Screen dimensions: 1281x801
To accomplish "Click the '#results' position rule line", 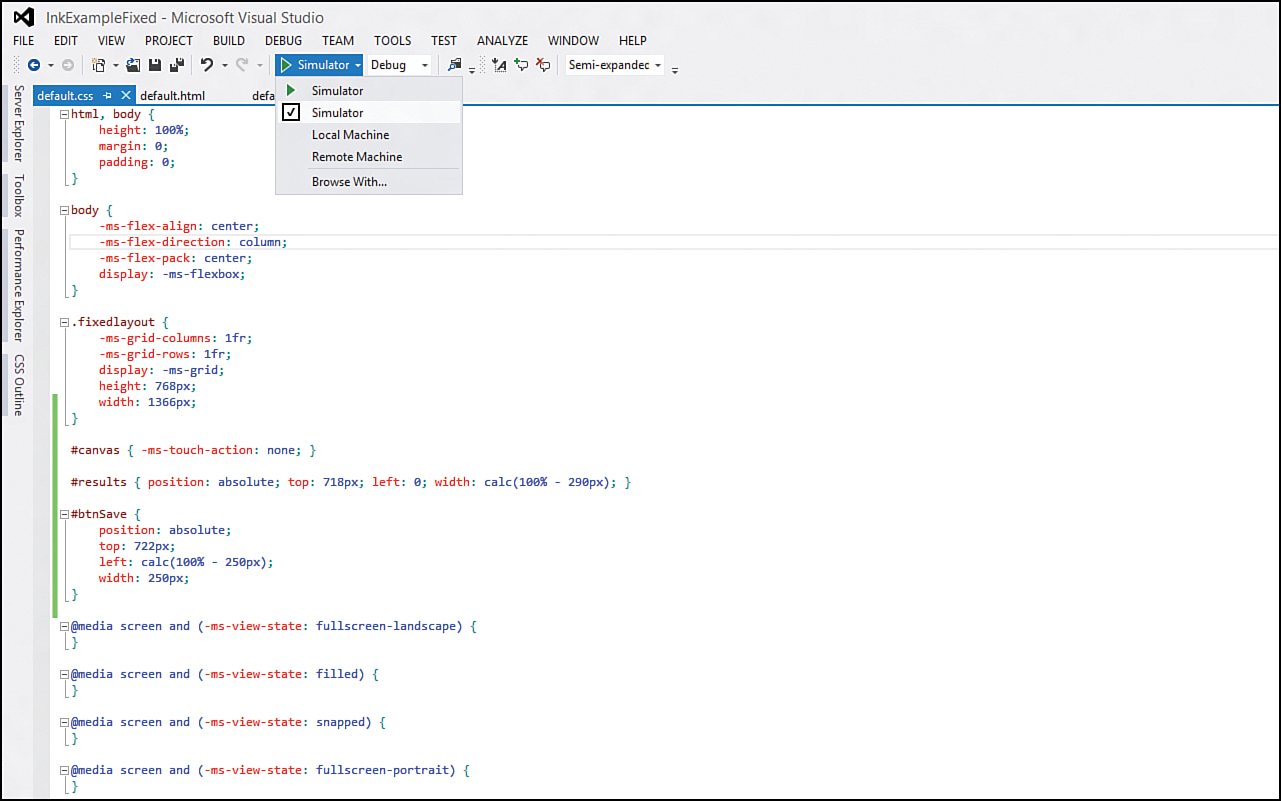I will pyautogui.click(x=351, y=482).
